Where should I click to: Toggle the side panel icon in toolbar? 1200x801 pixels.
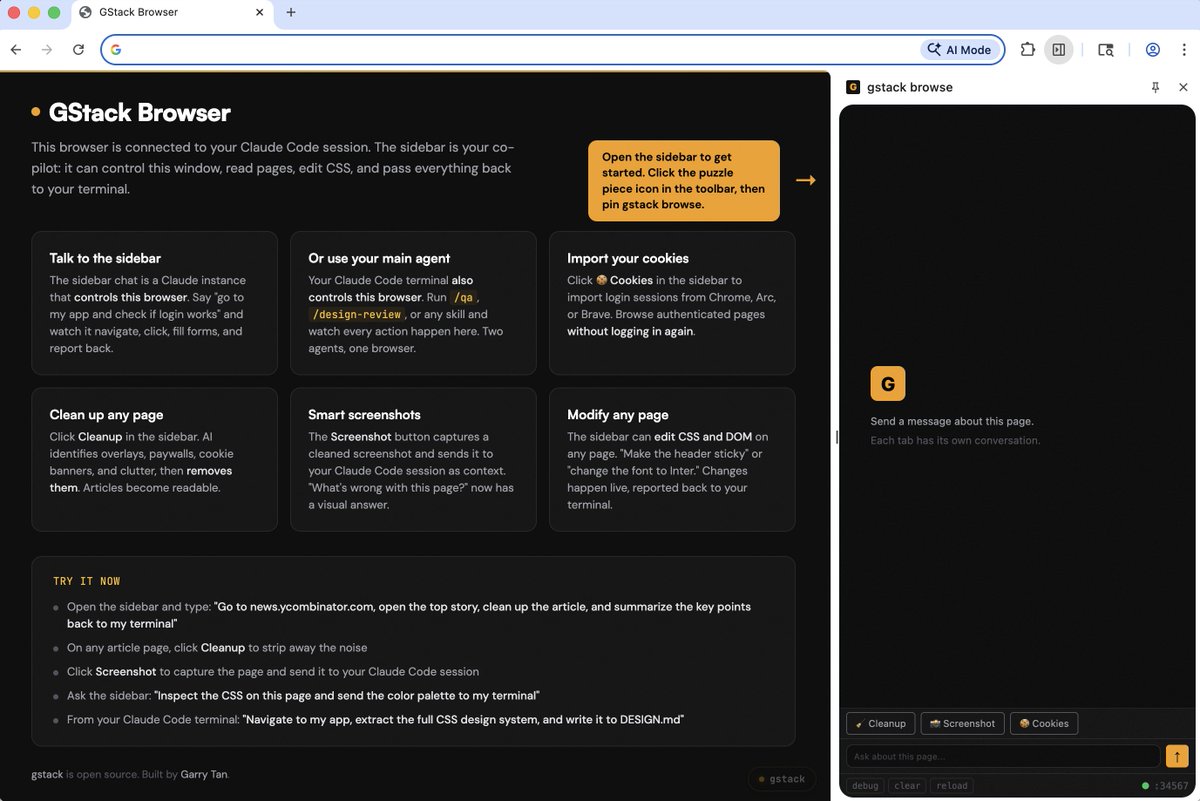(x=1059, y=49)
